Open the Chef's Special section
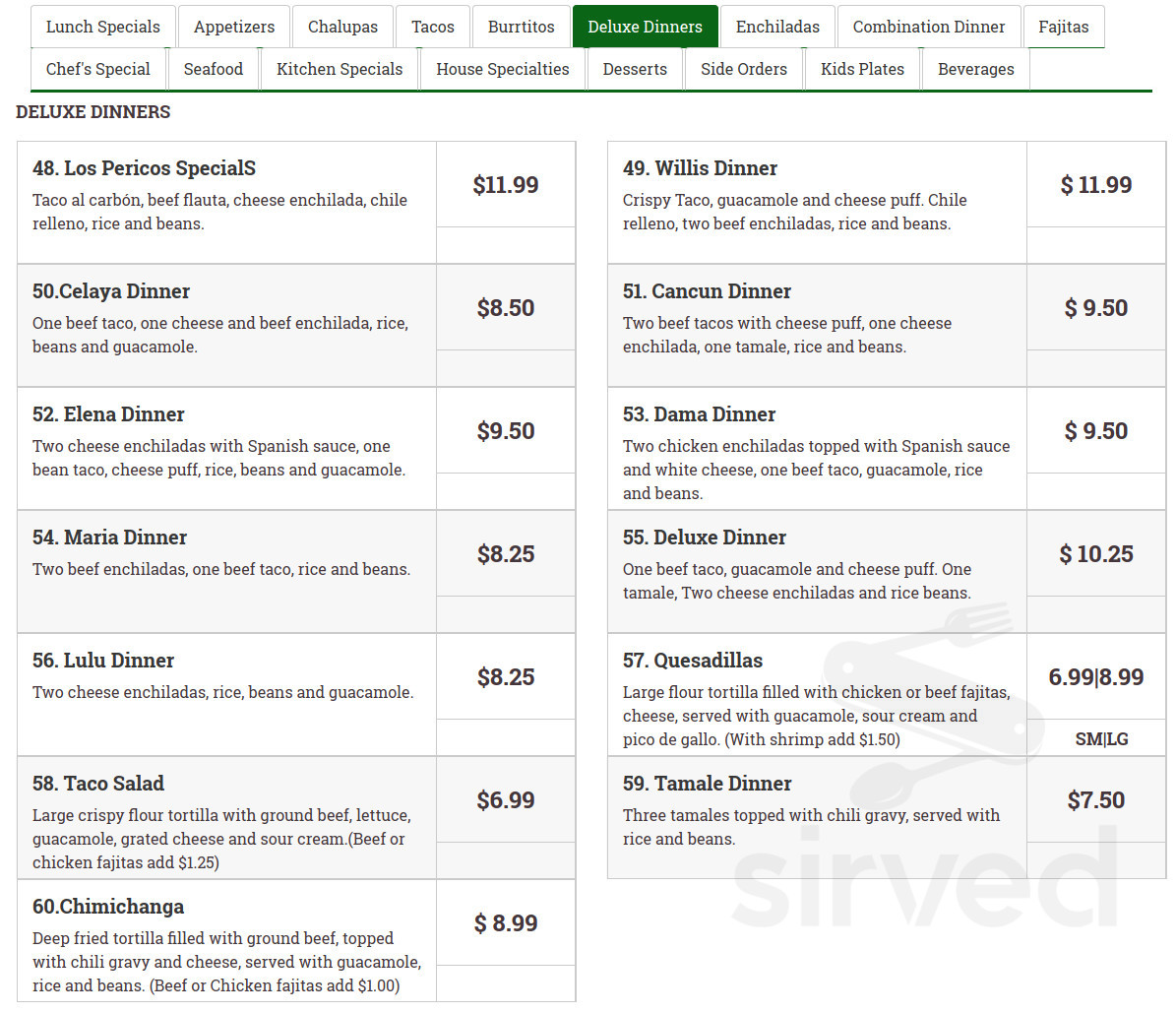This screenshot has width=1176, height=1013. click(x=98, y=69)
